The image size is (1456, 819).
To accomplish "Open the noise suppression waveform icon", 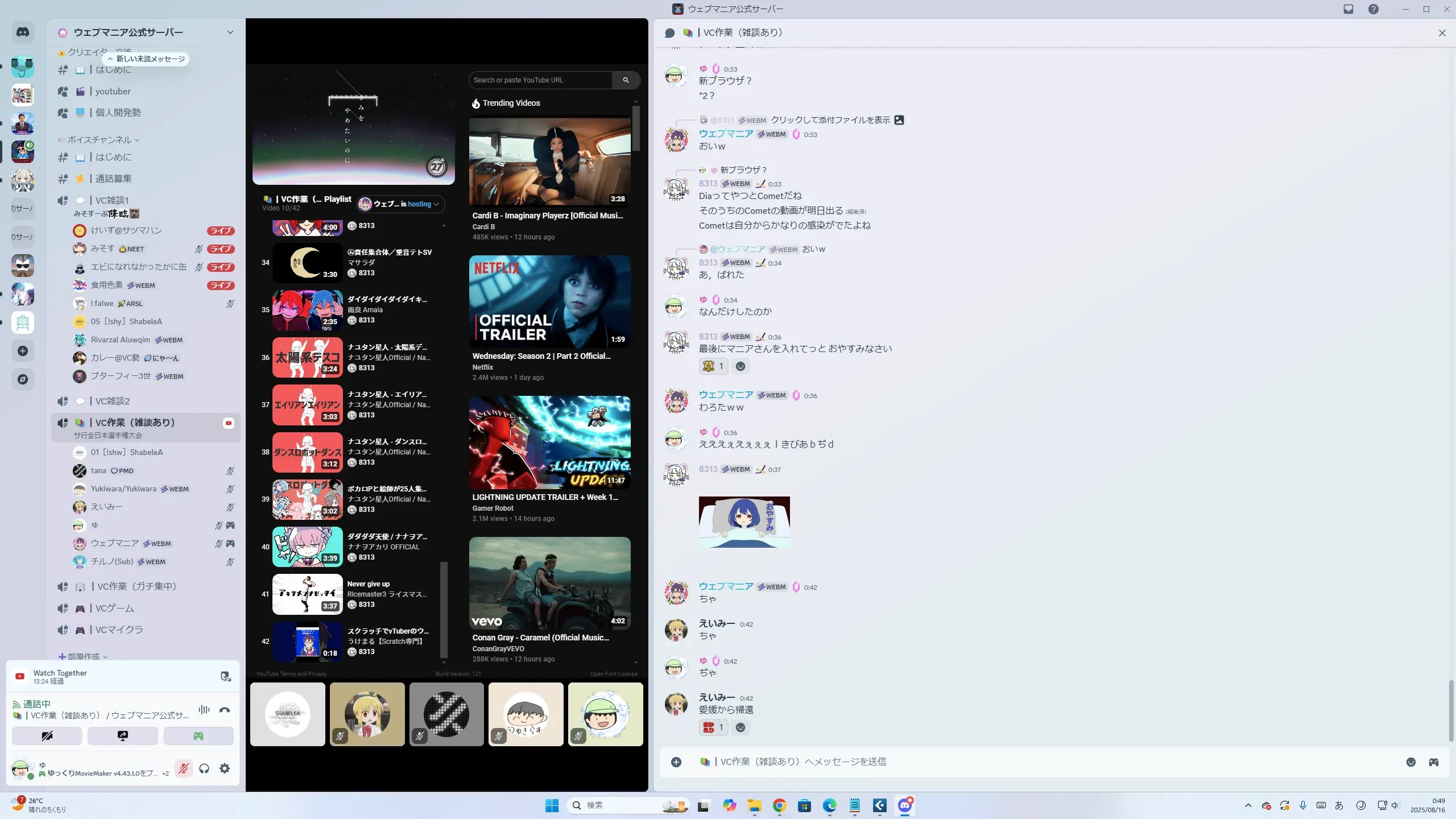I will (204, 710).
